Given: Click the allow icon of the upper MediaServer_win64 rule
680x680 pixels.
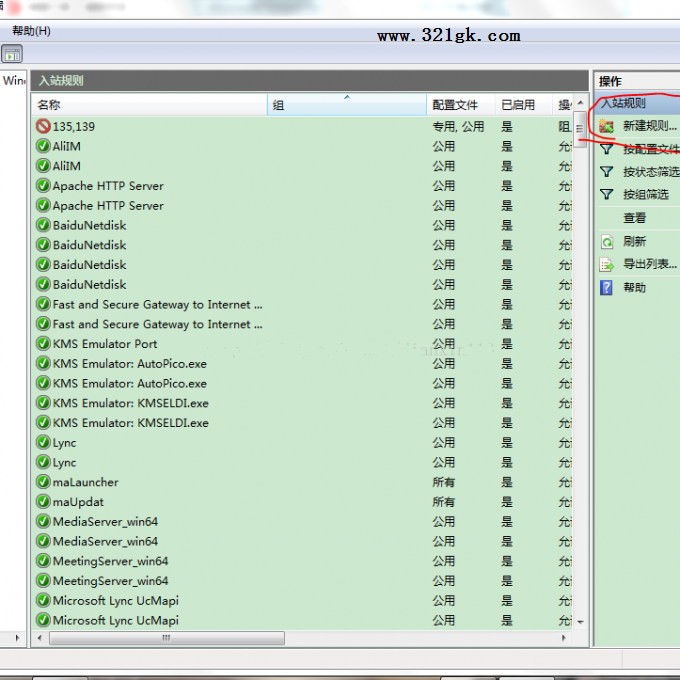Looking at the screenshot, I should 43,521.
